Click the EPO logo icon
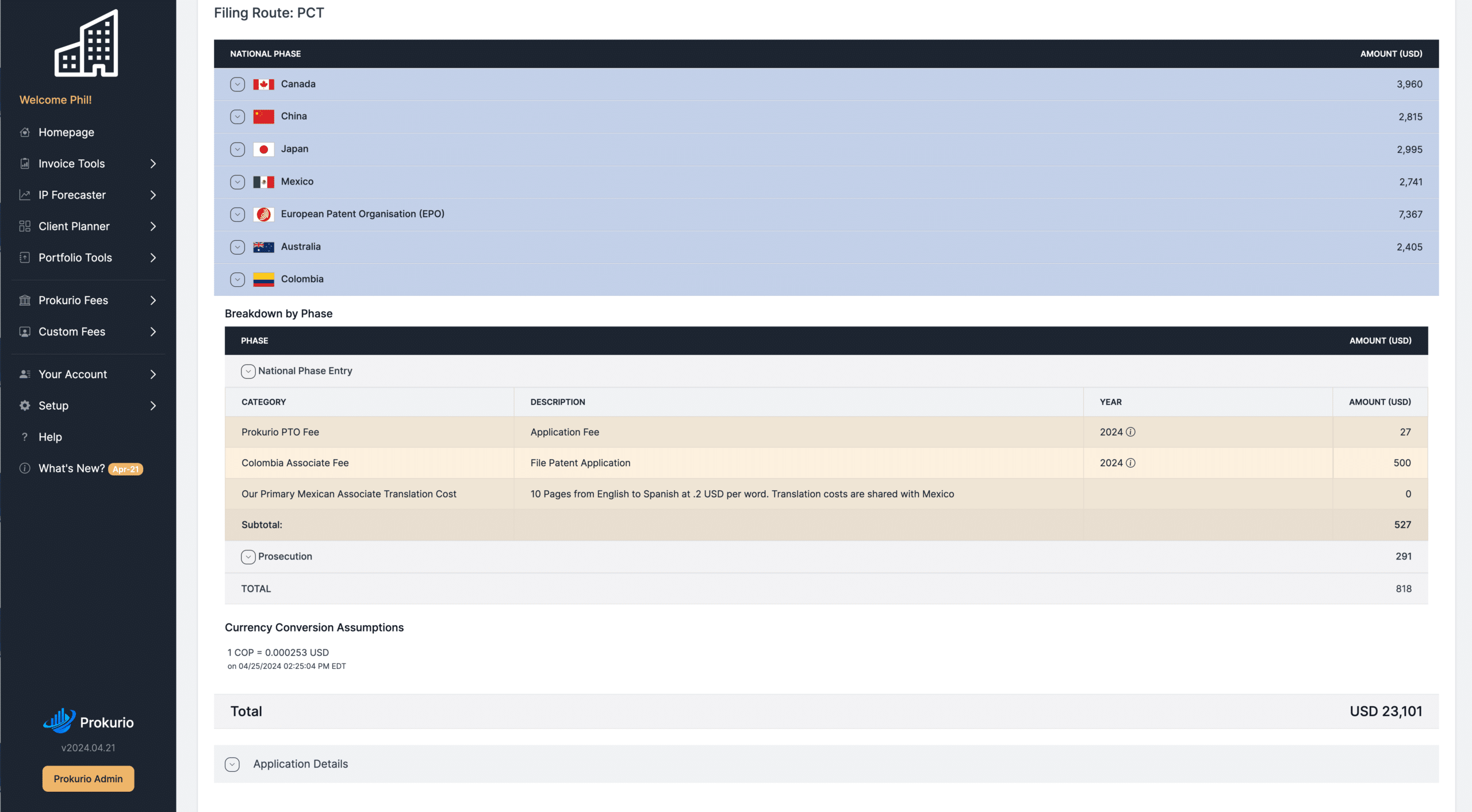Viewport: 1472px width, 812px height. (x=263, y=214)
